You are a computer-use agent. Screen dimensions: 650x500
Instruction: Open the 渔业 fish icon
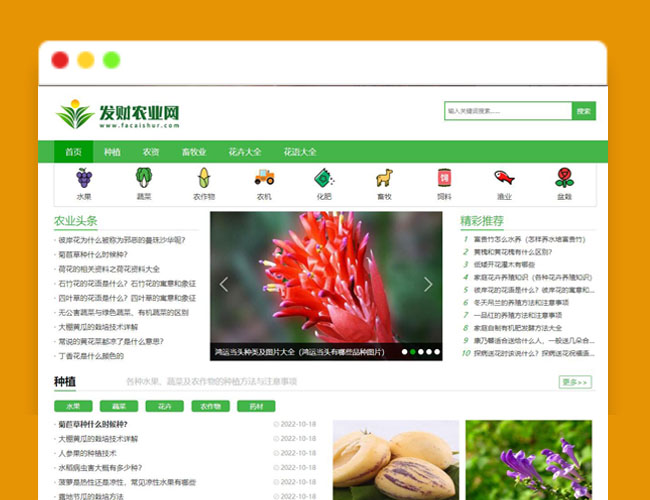pos(504,178)
